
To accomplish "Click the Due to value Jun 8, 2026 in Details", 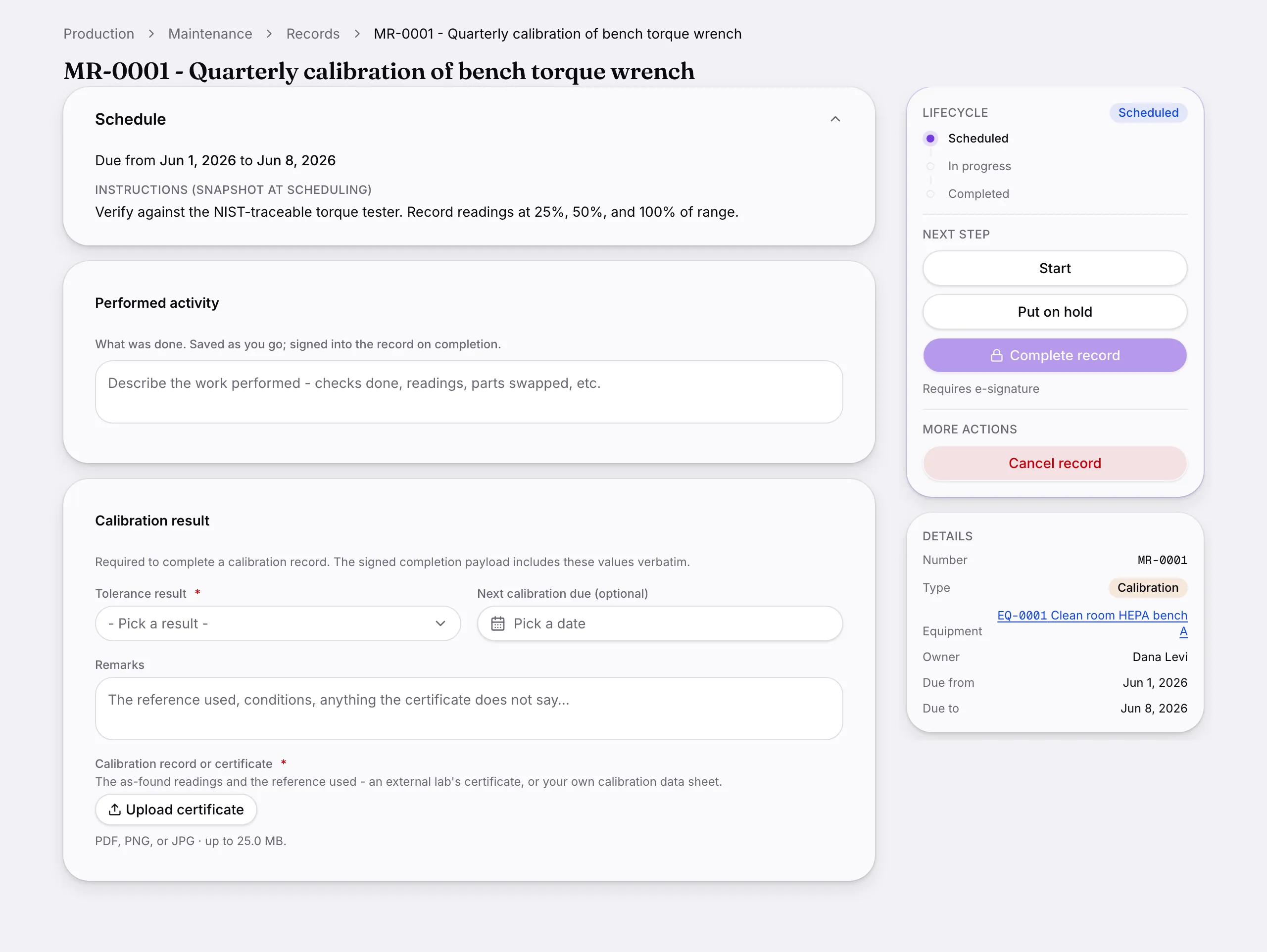I will 1154,709.
